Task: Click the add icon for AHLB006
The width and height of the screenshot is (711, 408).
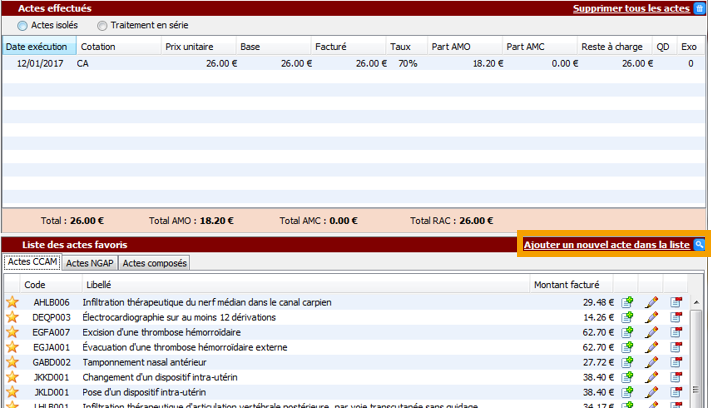Action: 628,302
